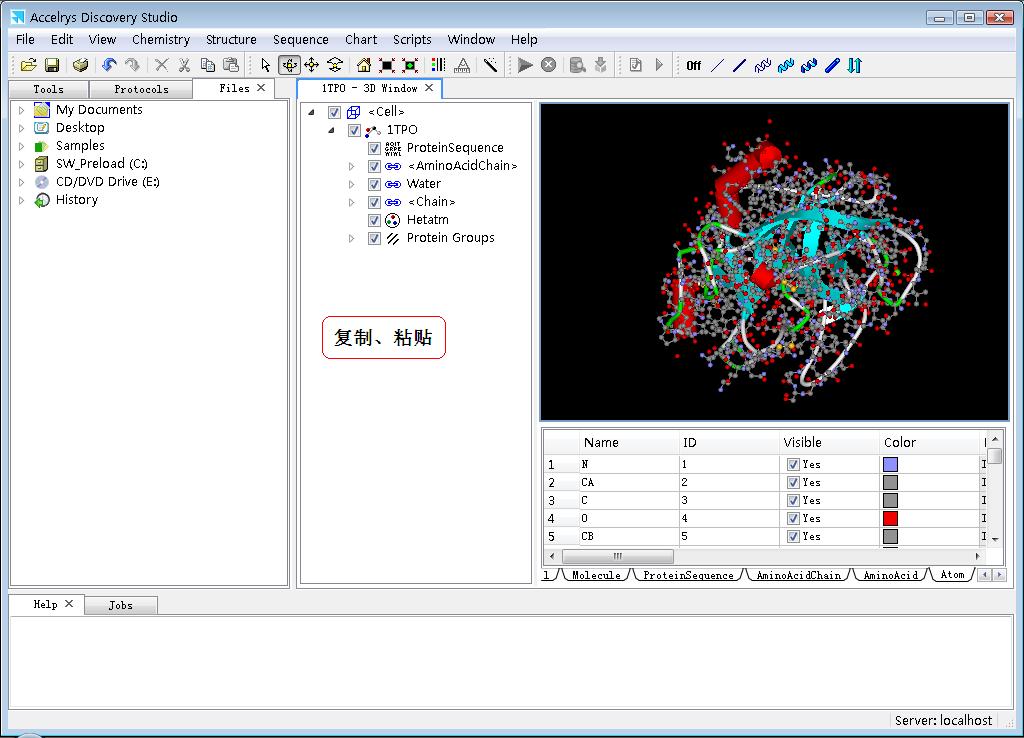Choose the Translate move tool
1024x738 pixels.
click(311, 65)
